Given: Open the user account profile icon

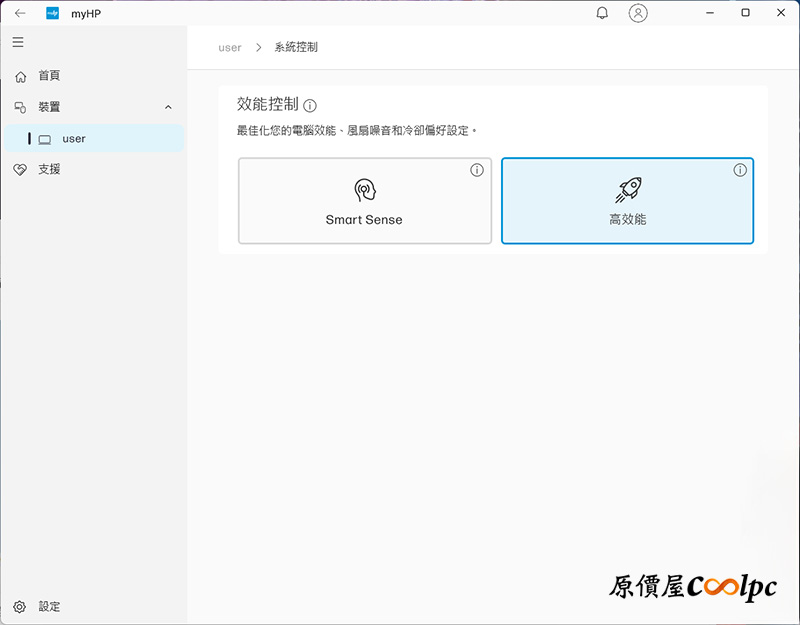Looking at the screenshot, I should click(x=638, y=13).
